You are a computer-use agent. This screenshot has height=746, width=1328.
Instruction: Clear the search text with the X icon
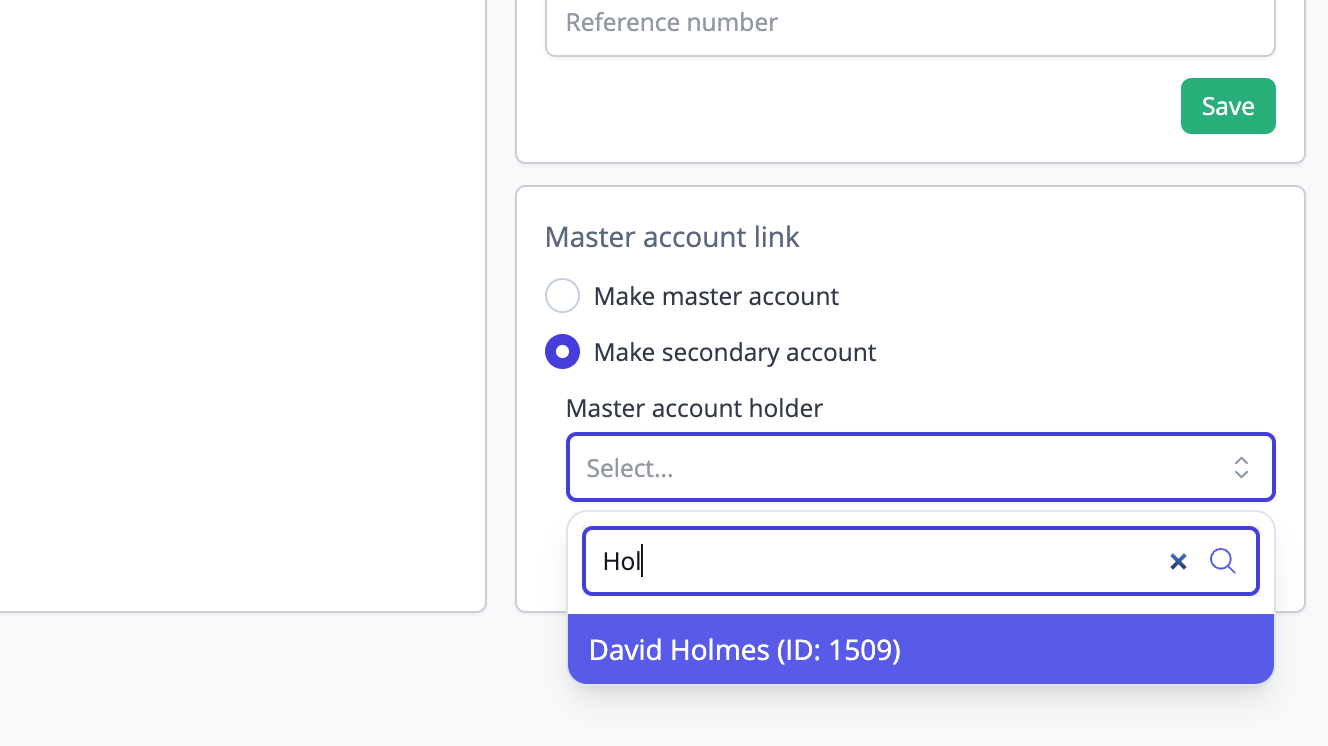(1178, 562)
